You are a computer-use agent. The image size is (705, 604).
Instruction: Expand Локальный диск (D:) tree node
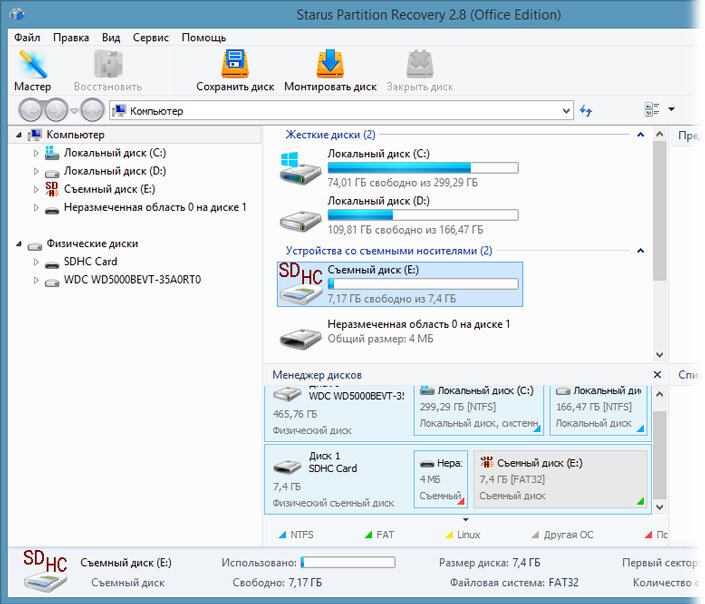click(36, 171)
